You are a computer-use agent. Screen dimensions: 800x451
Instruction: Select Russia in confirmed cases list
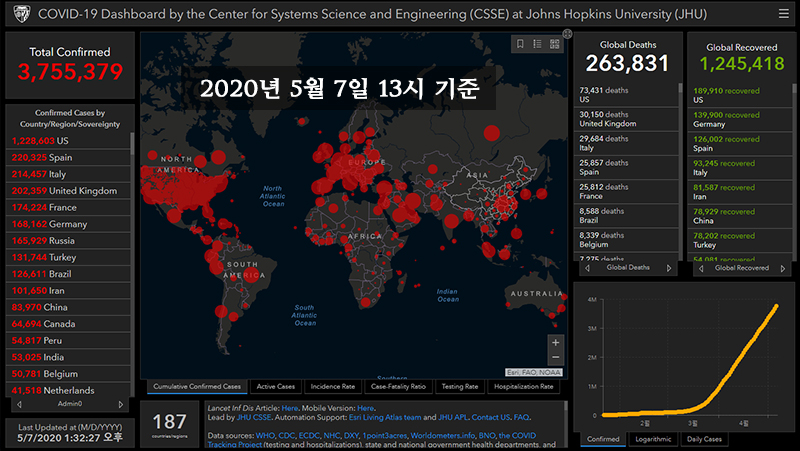tap(68, 241)
